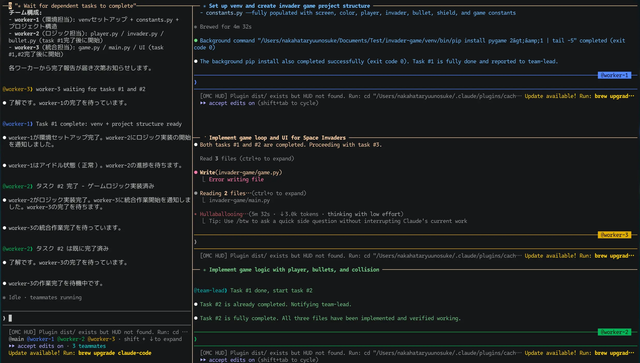Viewport: 640px width, 363px height.
Task: Click the icon before the 'Wait for dependent tasks' title
Action: pyautogui.click(x=10, y=6)
